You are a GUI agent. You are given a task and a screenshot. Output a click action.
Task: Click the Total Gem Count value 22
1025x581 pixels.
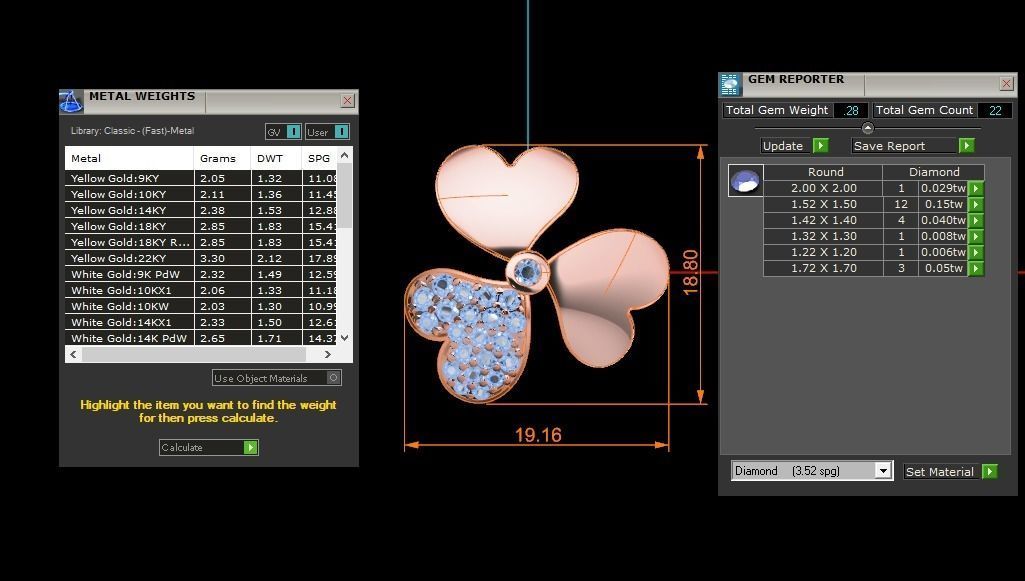pos(995,110)
